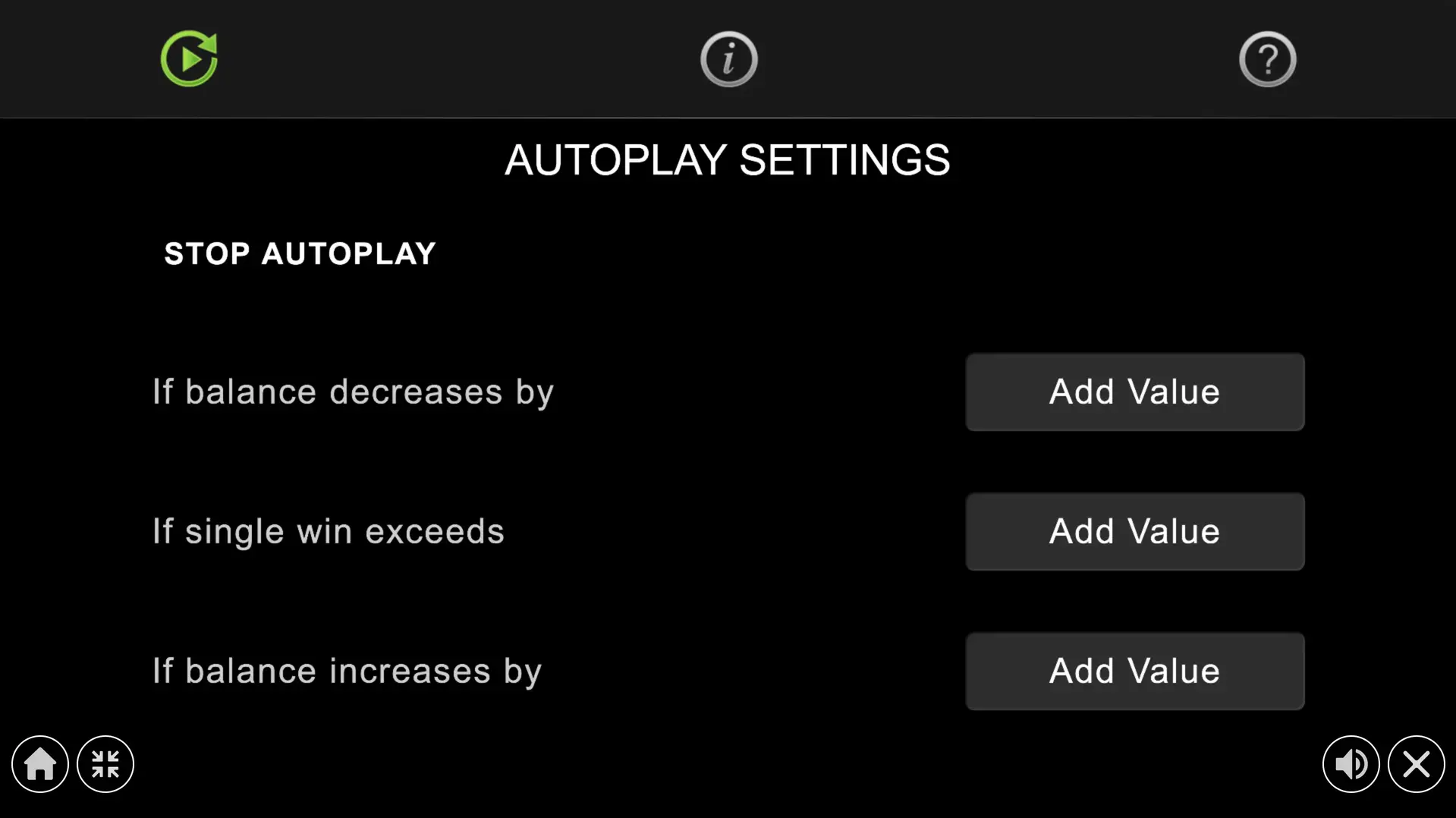The image size is (1456, 818).
Task: Add value for balance decrease limit
Action: 1134,392
